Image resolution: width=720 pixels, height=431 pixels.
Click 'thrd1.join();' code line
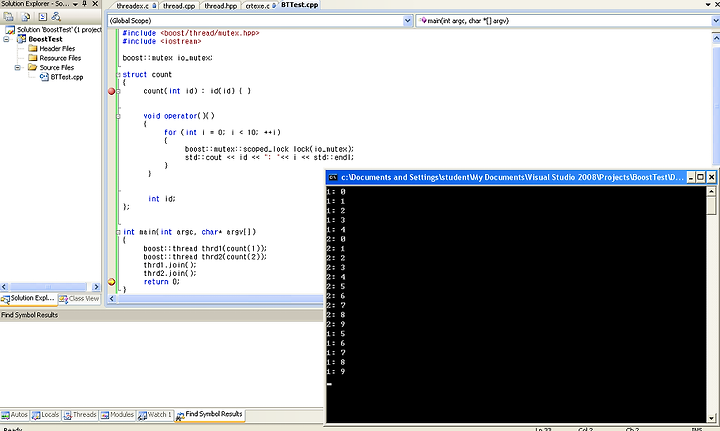170,265
